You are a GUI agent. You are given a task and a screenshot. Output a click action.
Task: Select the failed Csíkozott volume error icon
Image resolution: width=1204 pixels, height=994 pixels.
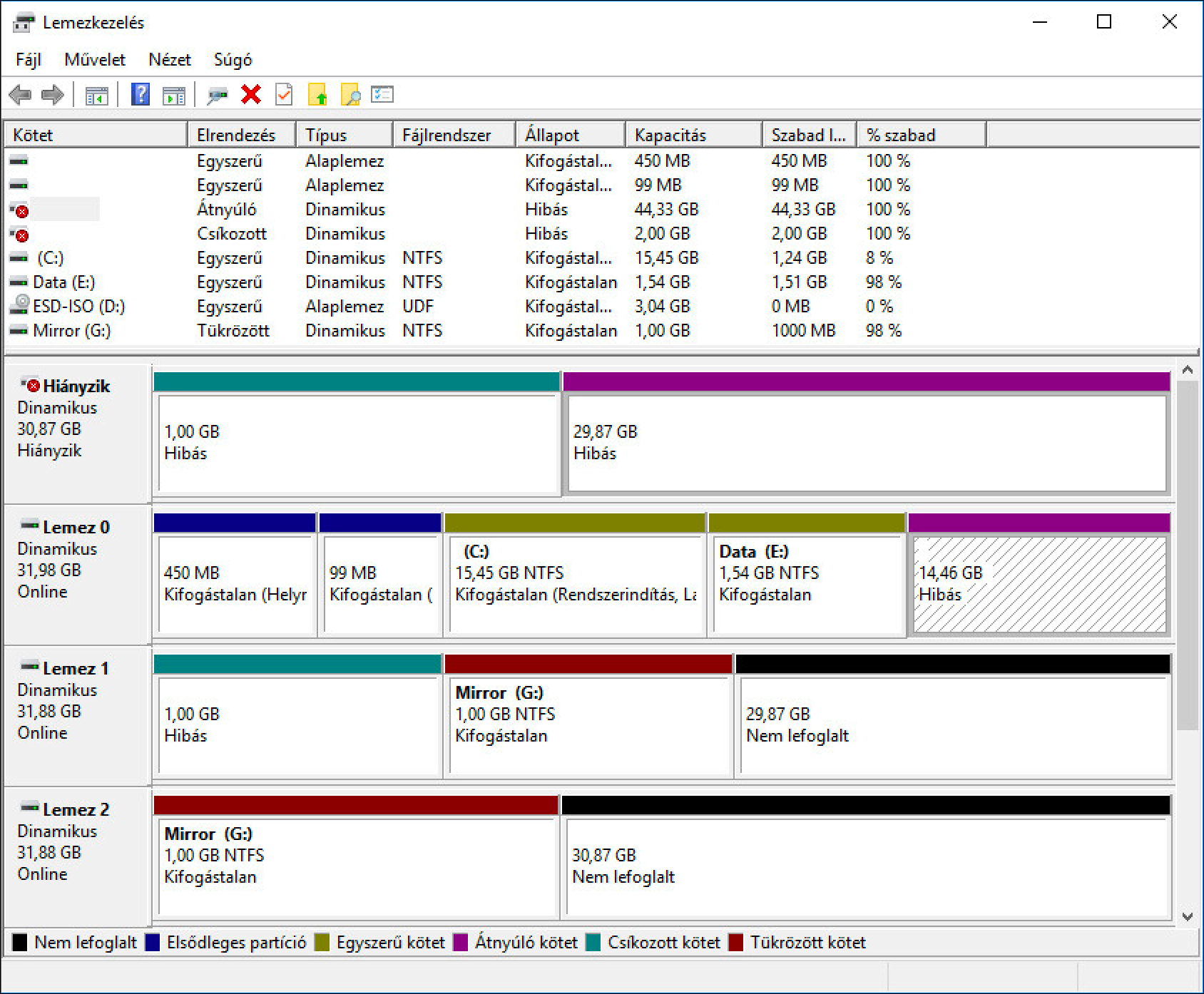[x=20, y=235]
